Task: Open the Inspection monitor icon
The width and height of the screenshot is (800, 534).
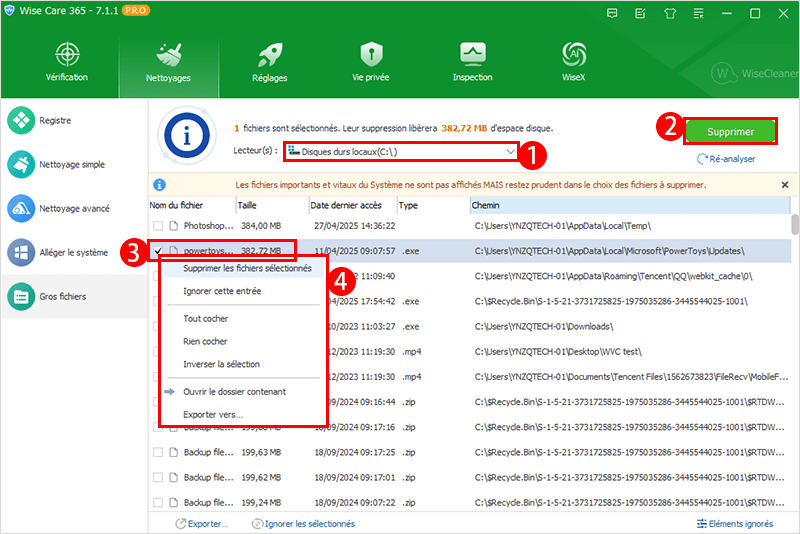Action: tap(472, 54)
